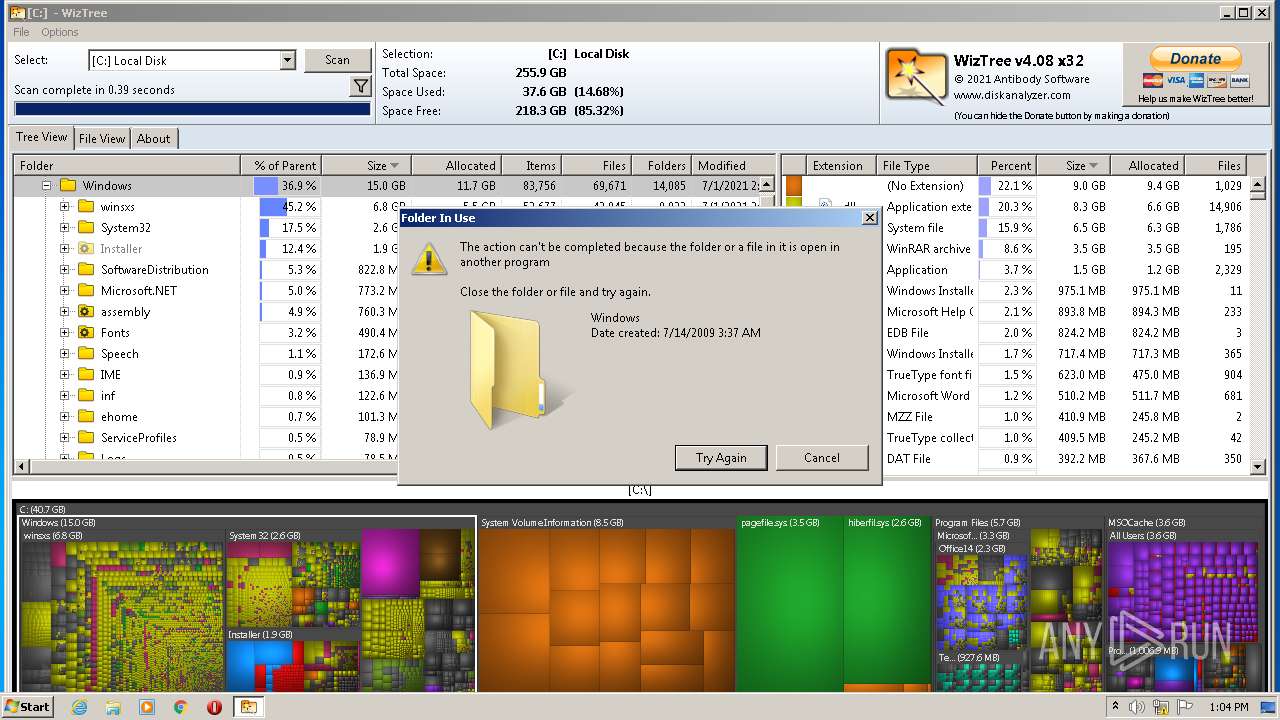Open the About tab
This screenshot has width=1280, height=720.
[x=153, y=139]
